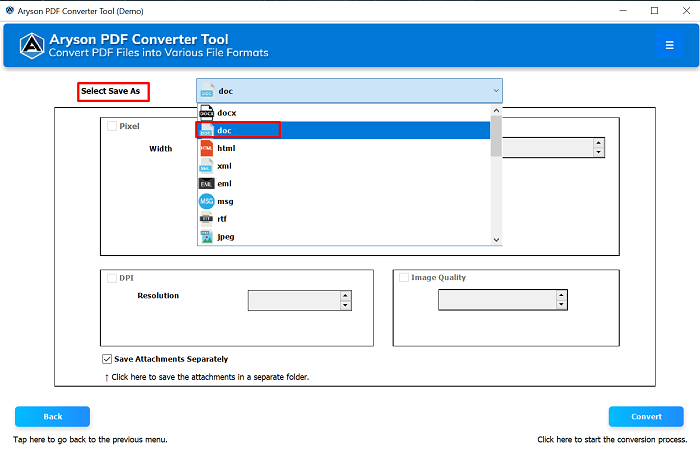Click the Back button
700x451 pixels.
tap(53, 417)
